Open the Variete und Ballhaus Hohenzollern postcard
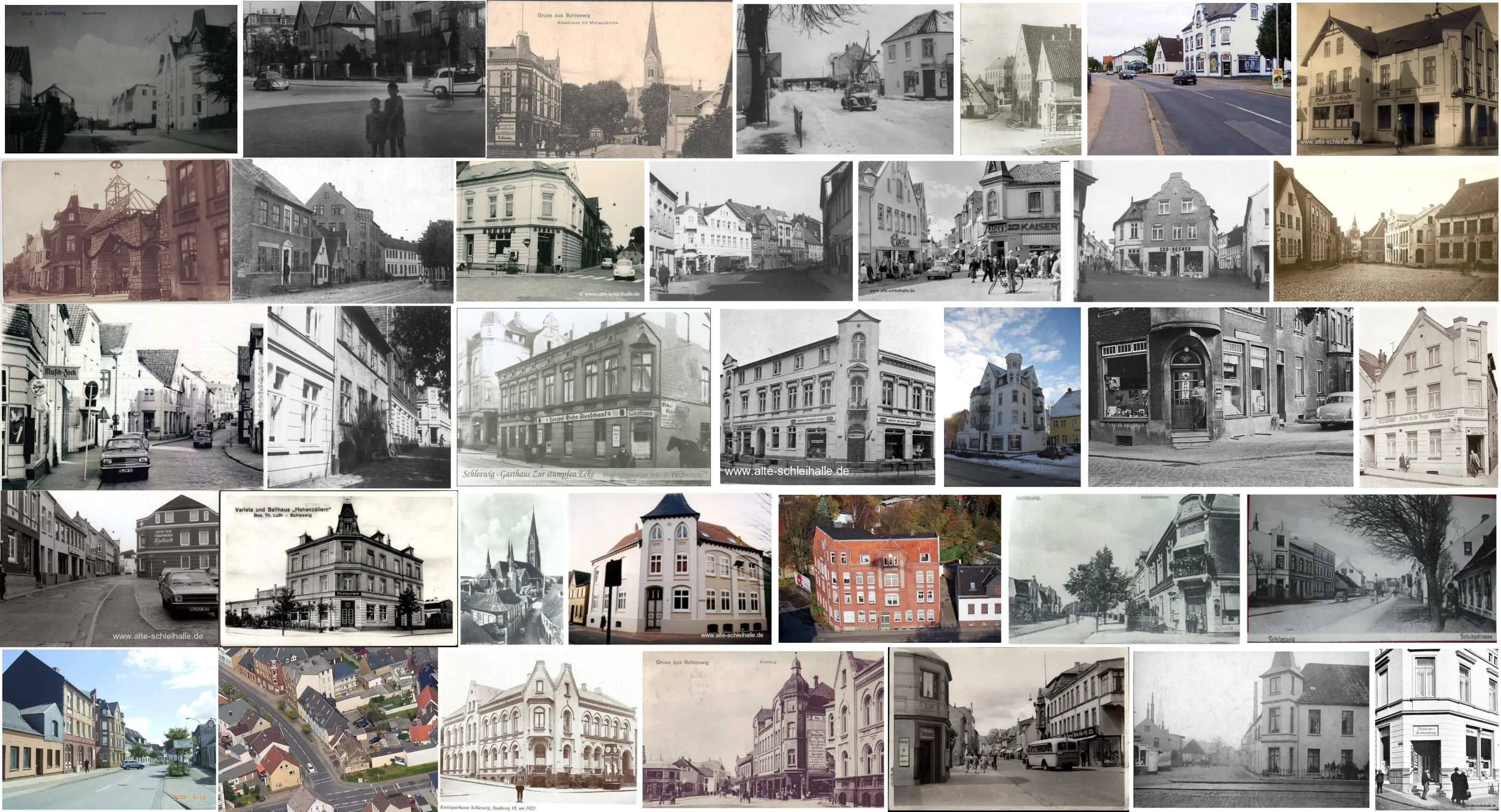Viewport: 1501px width, 812px height. tap(339, 568)
